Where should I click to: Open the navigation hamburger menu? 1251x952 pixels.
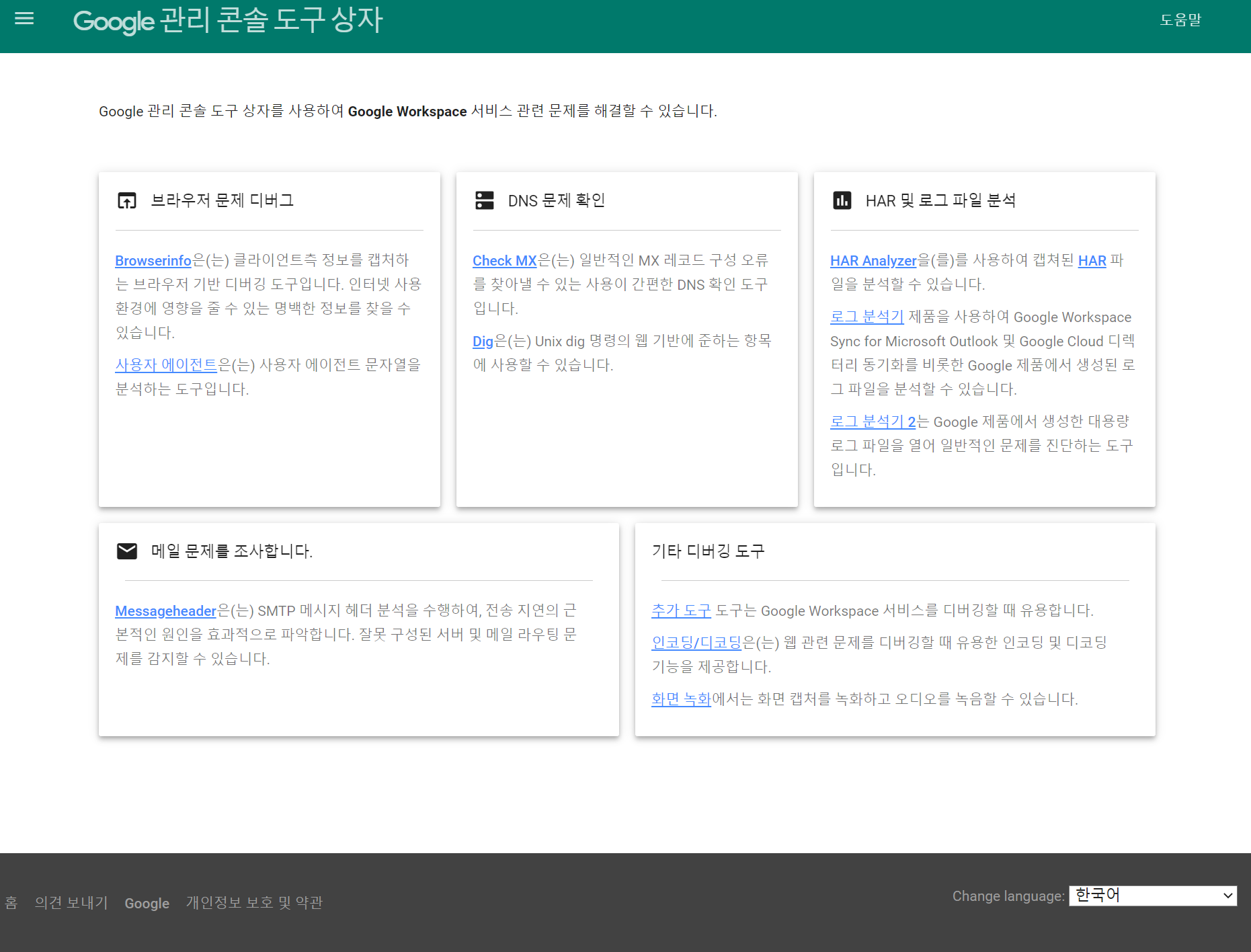[x=24, y=19]
